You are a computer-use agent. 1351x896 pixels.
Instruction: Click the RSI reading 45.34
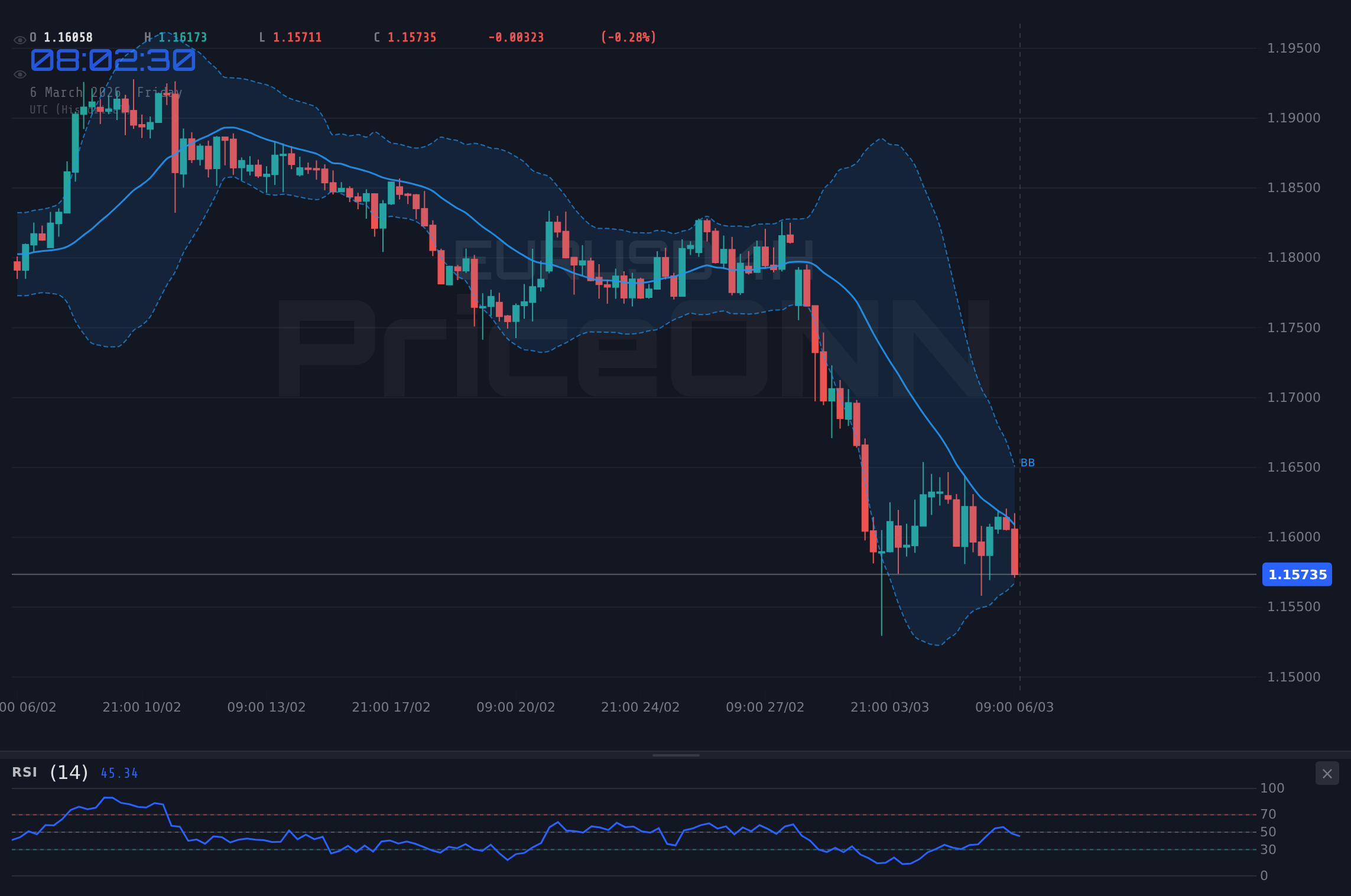click(x=119, y=773)
